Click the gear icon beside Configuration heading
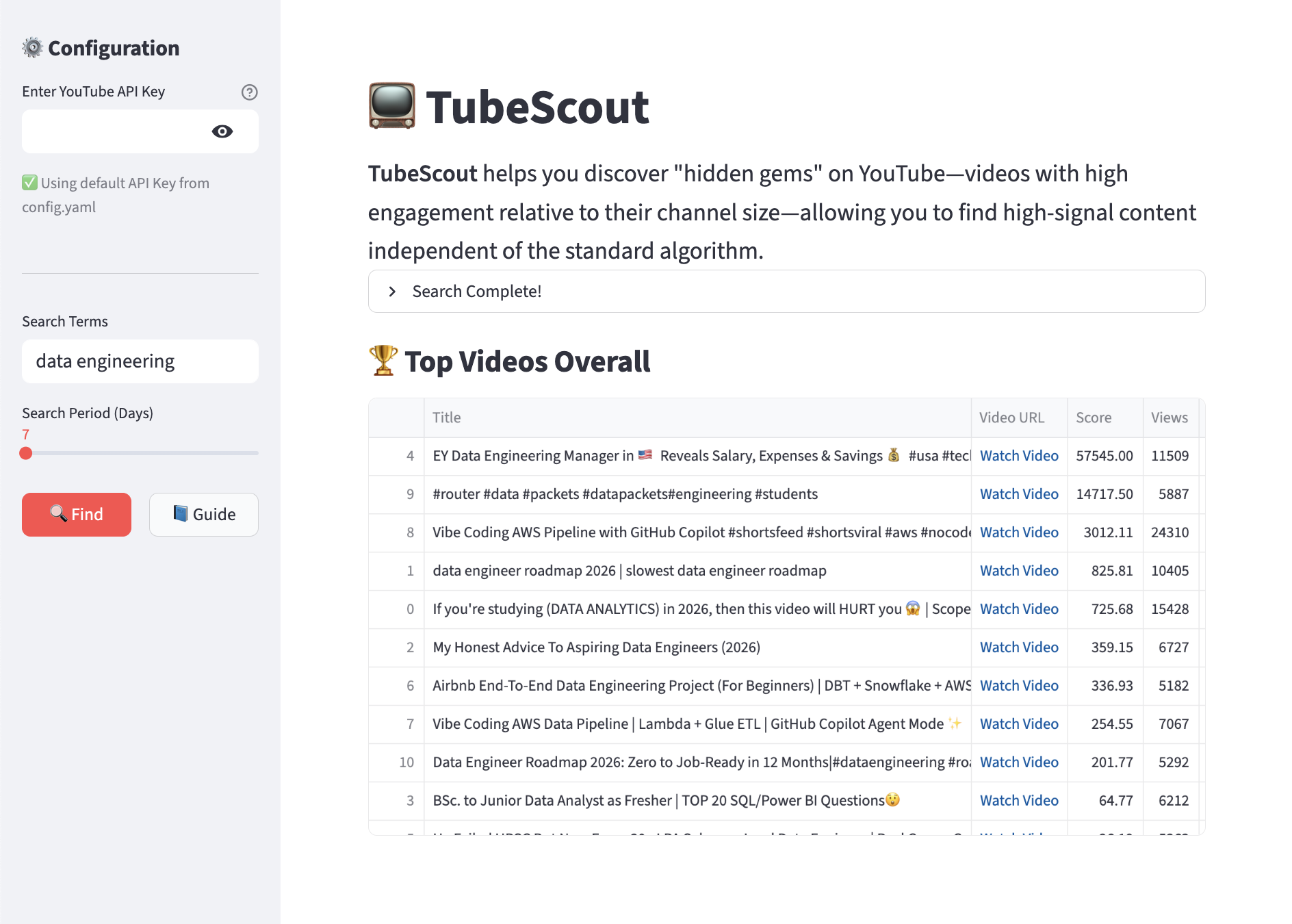The image size is (1292, 924). pos(32,47)
